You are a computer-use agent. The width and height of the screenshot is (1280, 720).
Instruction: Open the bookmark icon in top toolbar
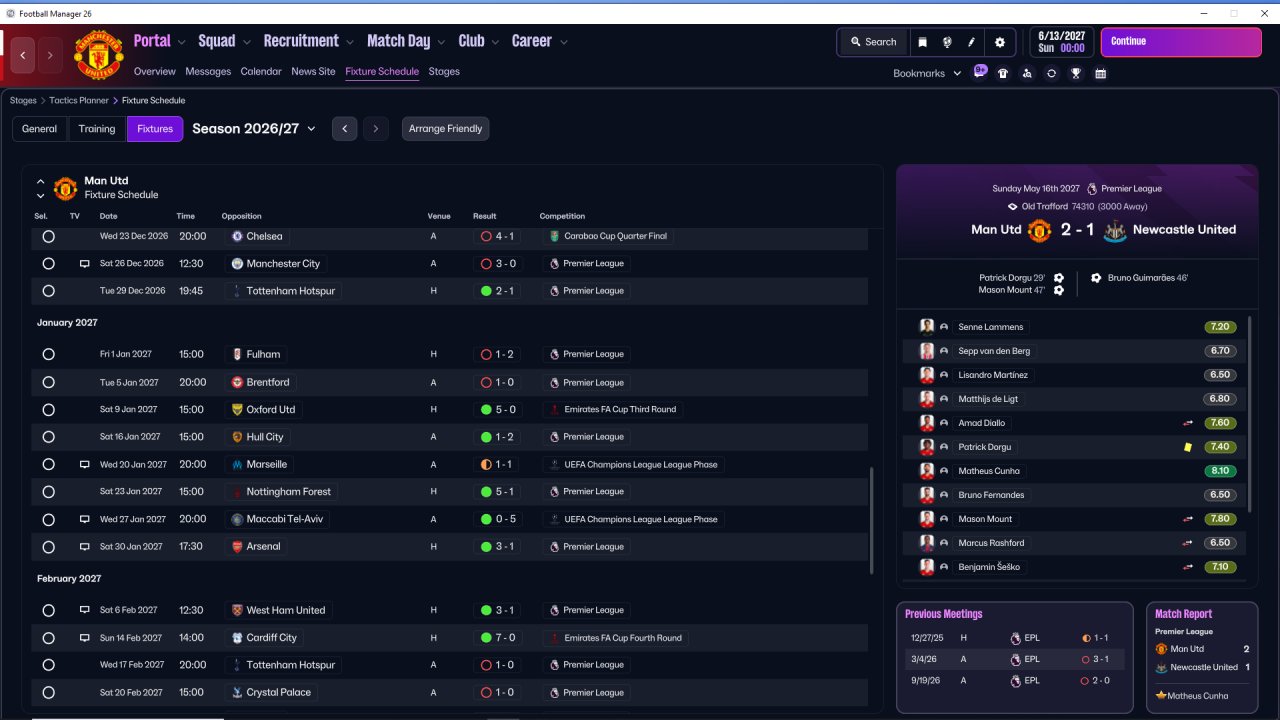click(922, 42)
